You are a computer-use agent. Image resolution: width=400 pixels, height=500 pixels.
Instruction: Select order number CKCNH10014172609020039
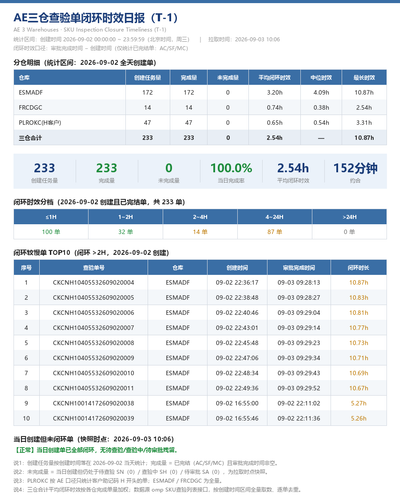tap(93, 418)
